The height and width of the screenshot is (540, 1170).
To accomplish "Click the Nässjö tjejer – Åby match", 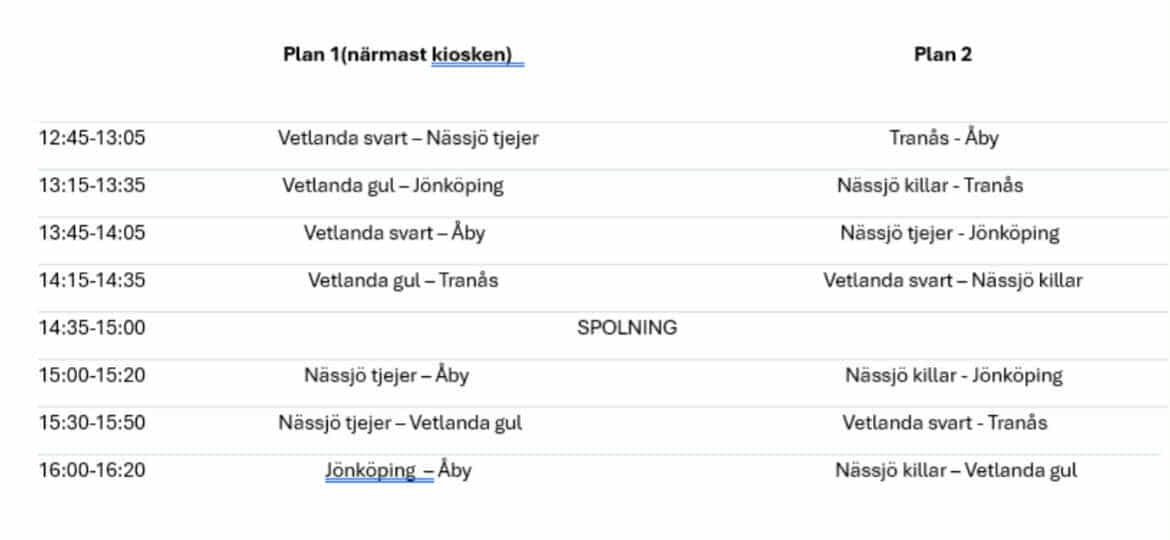I will 386,376.
